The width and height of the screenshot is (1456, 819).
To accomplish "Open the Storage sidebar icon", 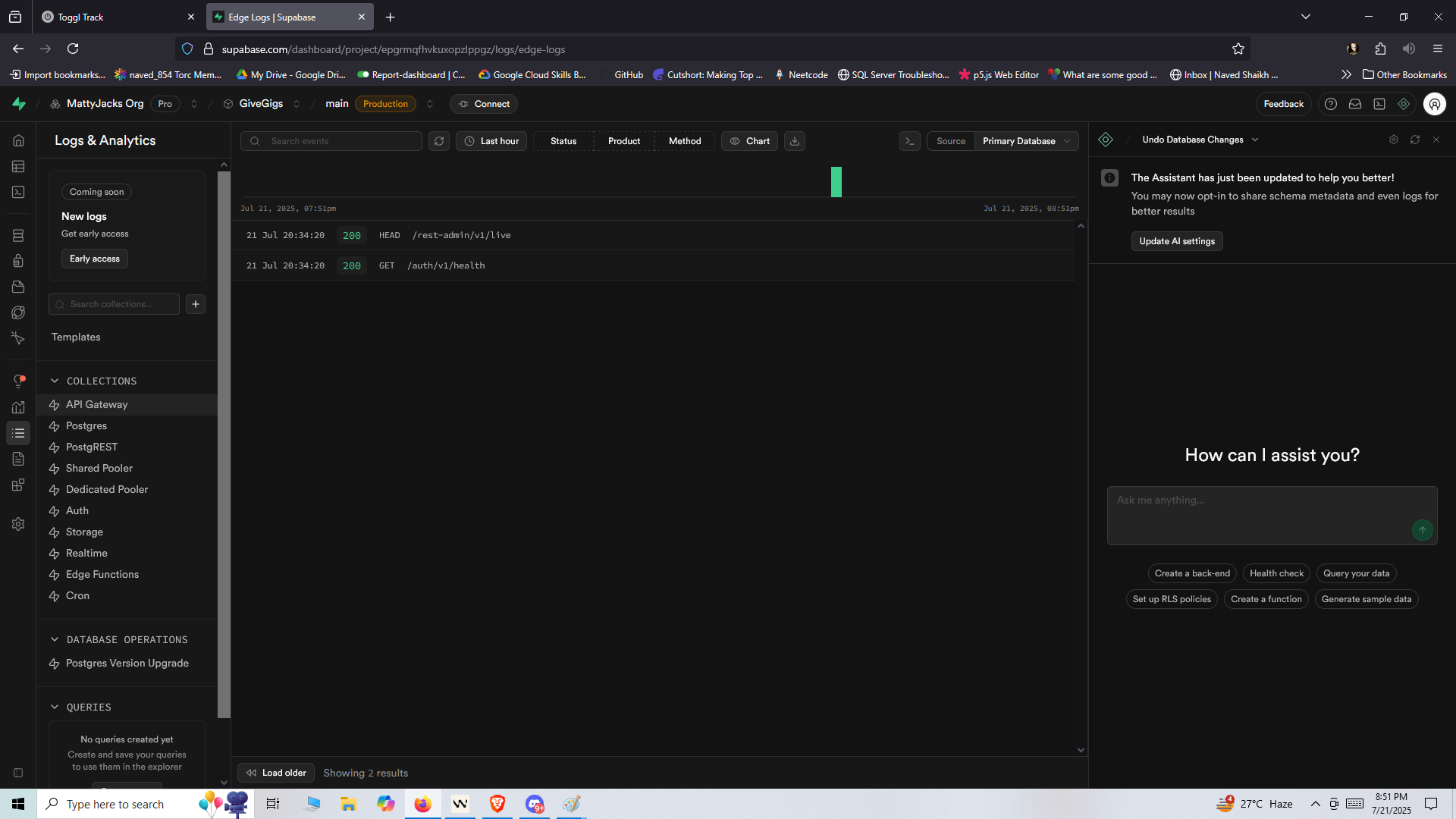I will (x=18, y=287).
